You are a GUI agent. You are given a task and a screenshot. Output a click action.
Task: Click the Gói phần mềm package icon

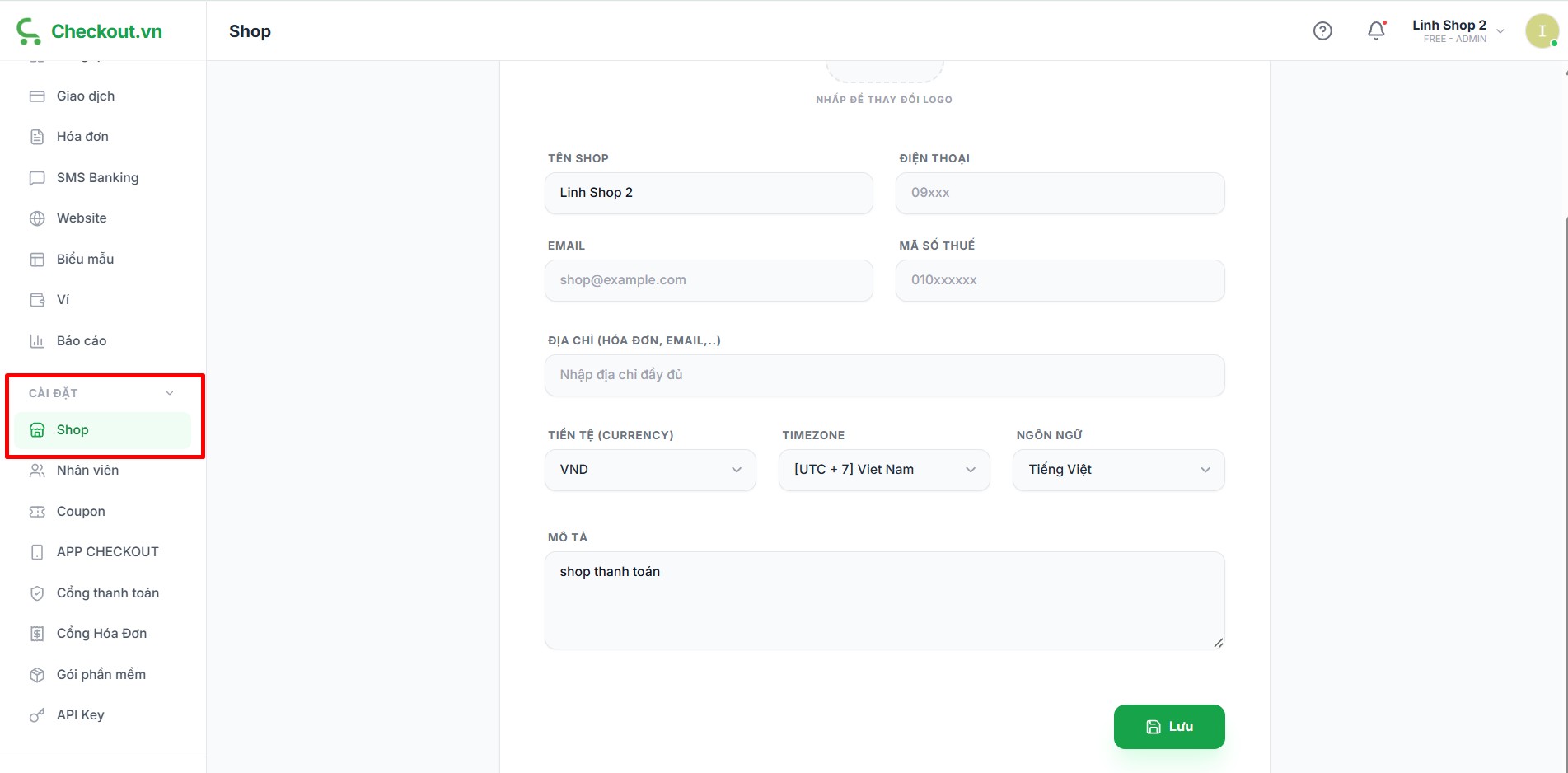coord(37,675)
